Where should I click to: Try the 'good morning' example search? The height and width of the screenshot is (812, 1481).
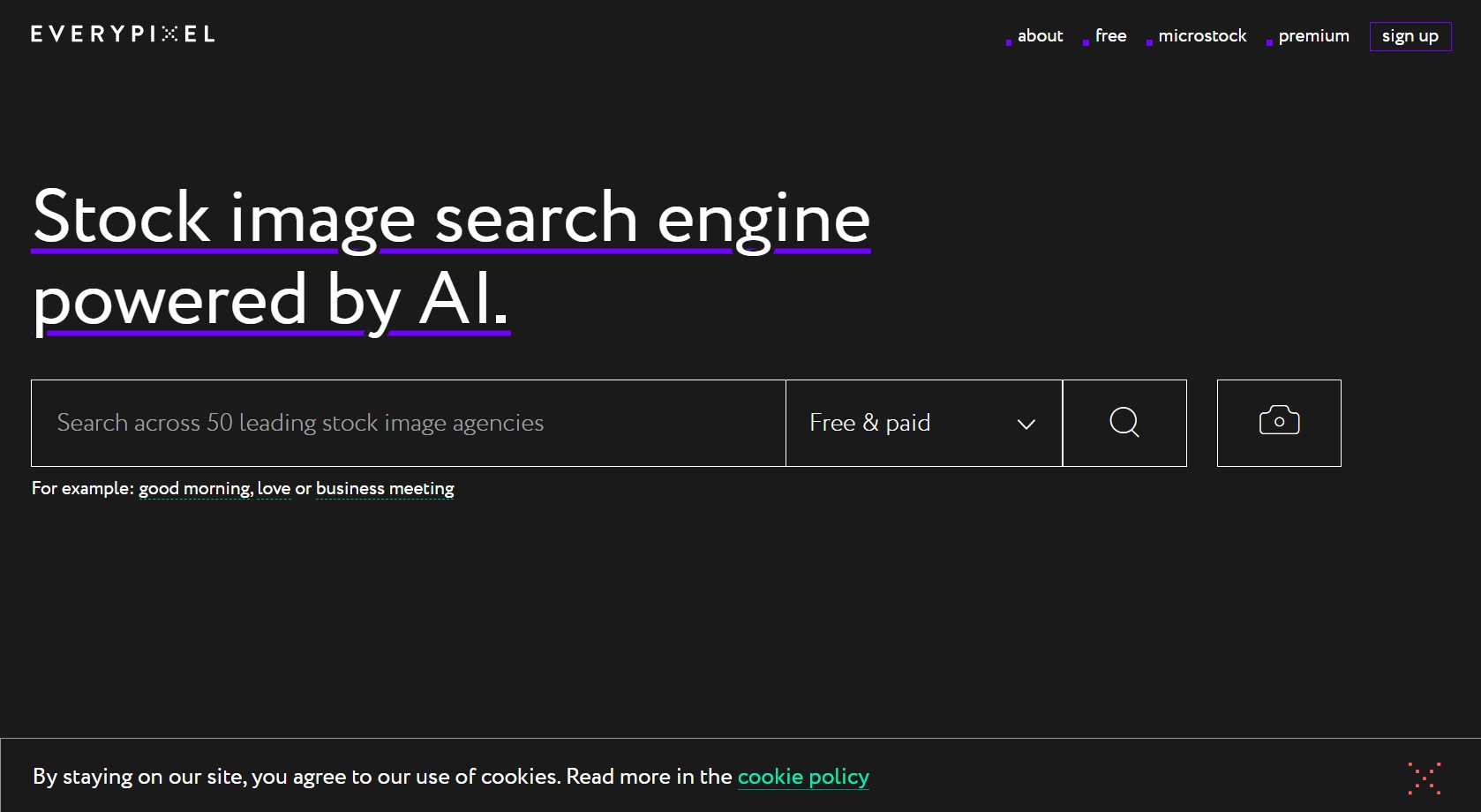click(x=195, y=489)
